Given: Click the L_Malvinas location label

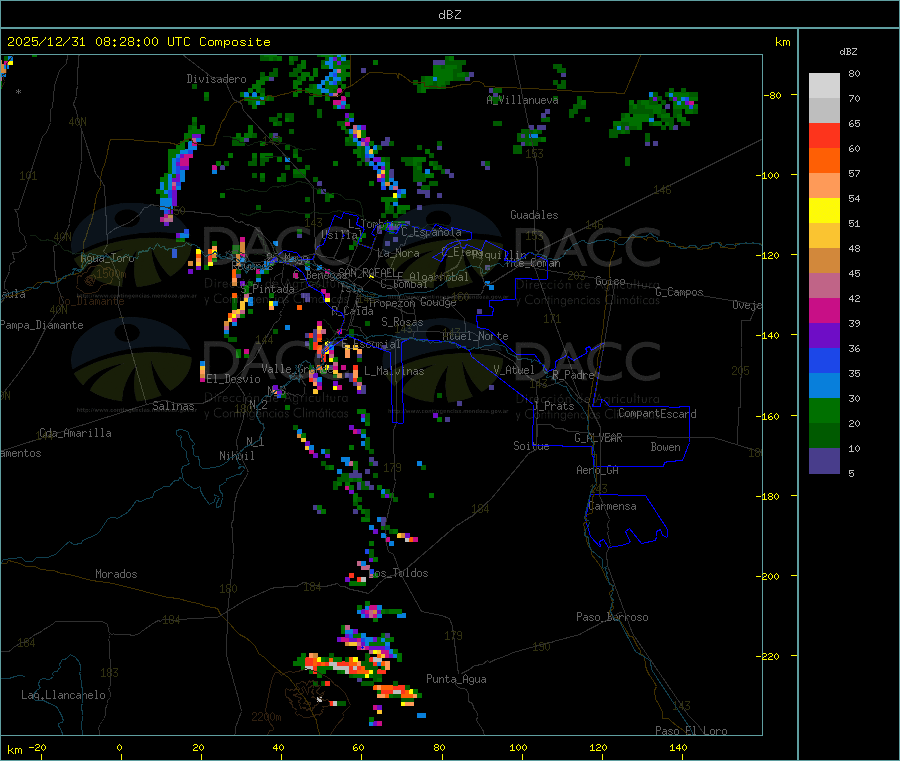Looking at the screenshot, I should tap(394, 371).
